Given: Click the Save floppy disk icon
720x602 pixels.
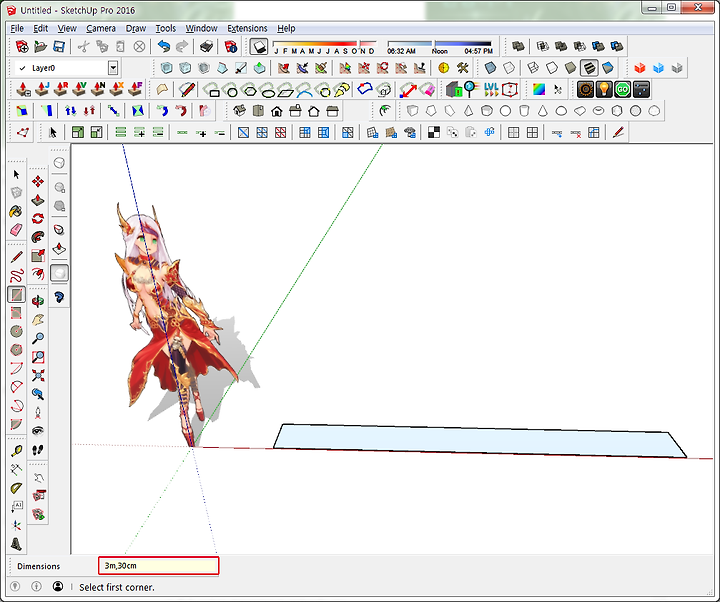Looking at the screenshot, I should 59,46.
